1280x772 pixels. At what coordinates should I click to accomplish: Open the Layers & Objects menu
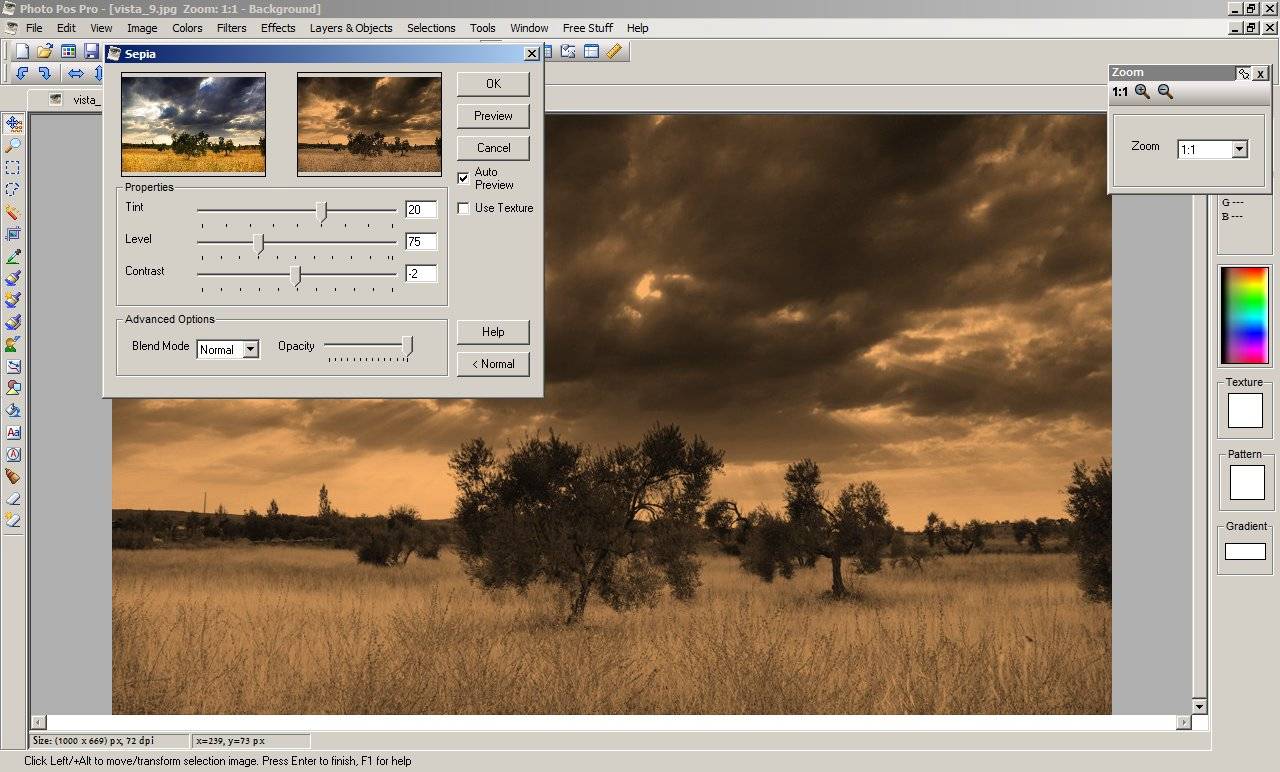tap(350, 28)
